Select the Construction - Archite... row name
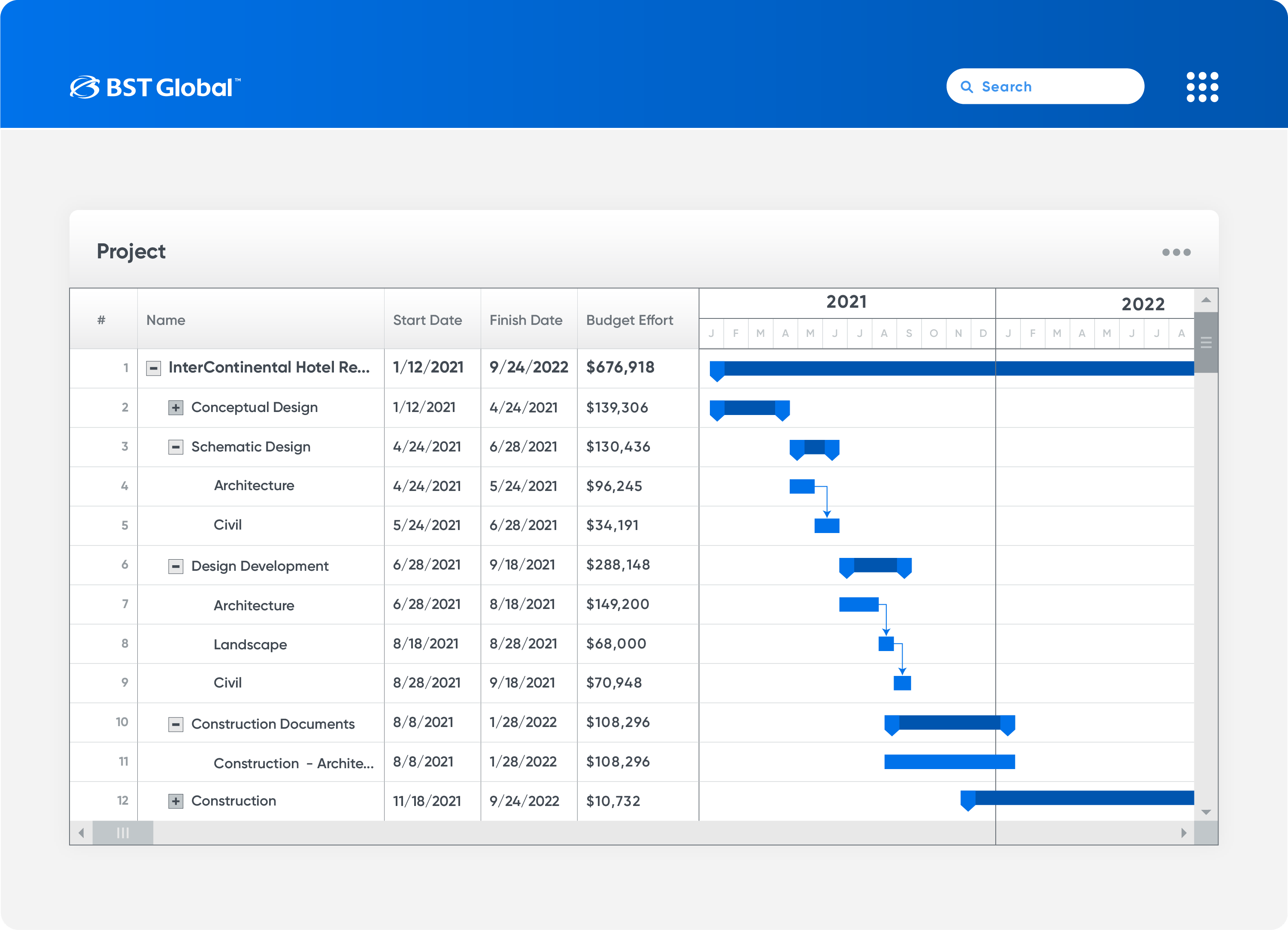Viewport: 1288px width, 930px height. [294, 763]
